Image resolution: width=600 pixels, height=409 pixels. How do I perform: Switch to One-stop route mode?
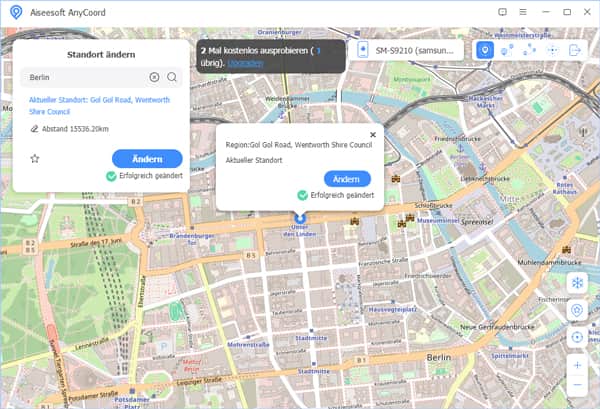[x=508, y=50]
